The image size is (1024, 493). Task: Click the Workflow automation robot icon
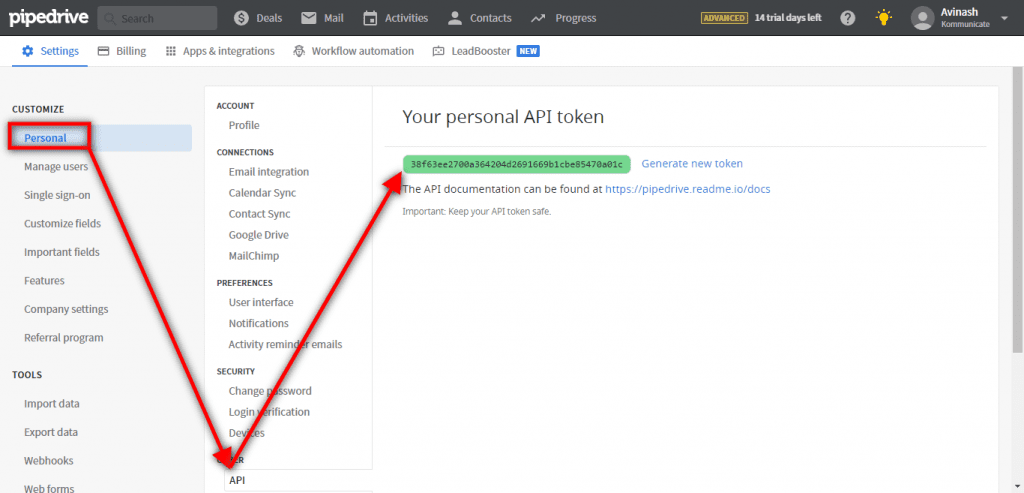pos(299,51)
